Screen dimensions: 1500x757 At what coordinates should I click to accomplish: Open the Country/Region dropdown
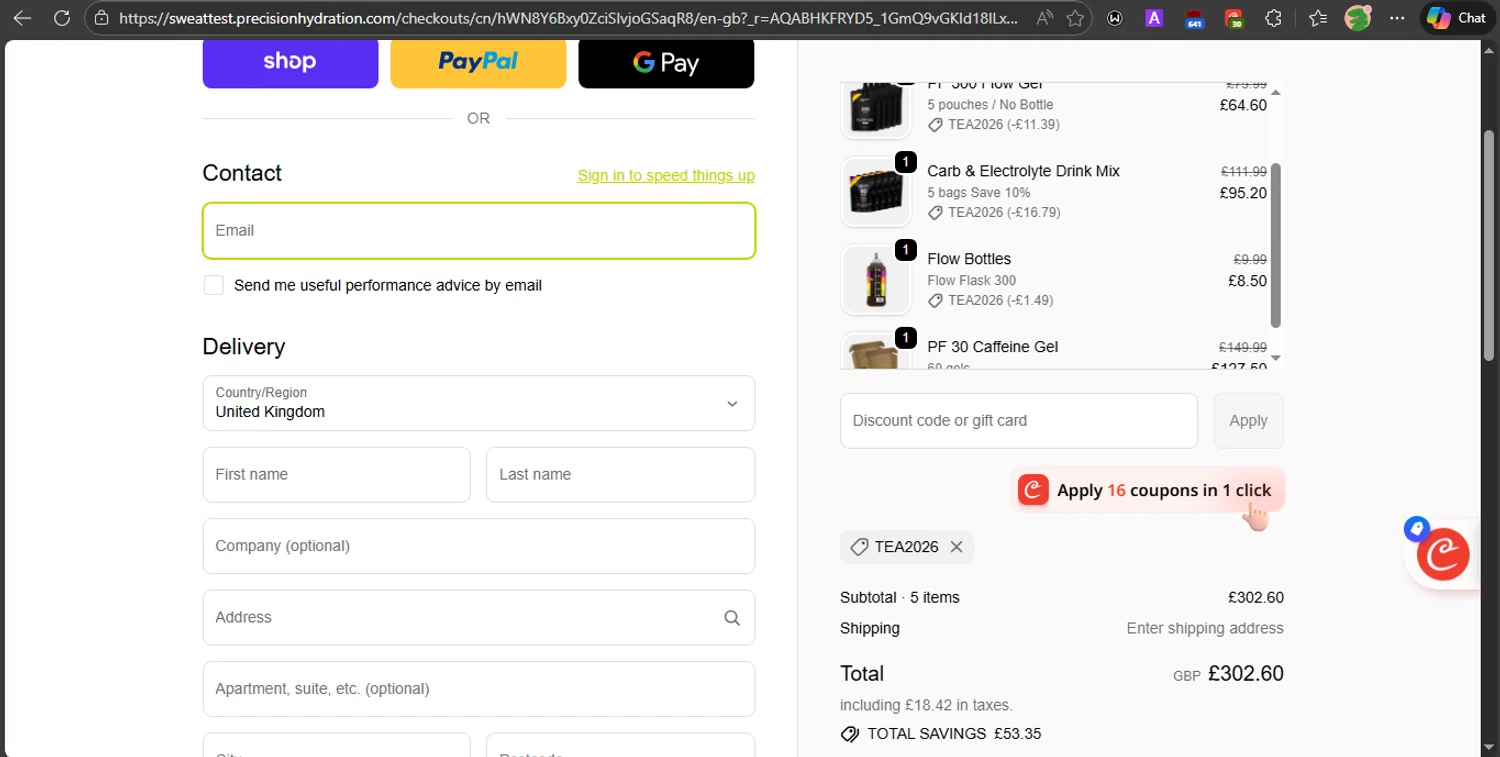pos(479,403)
